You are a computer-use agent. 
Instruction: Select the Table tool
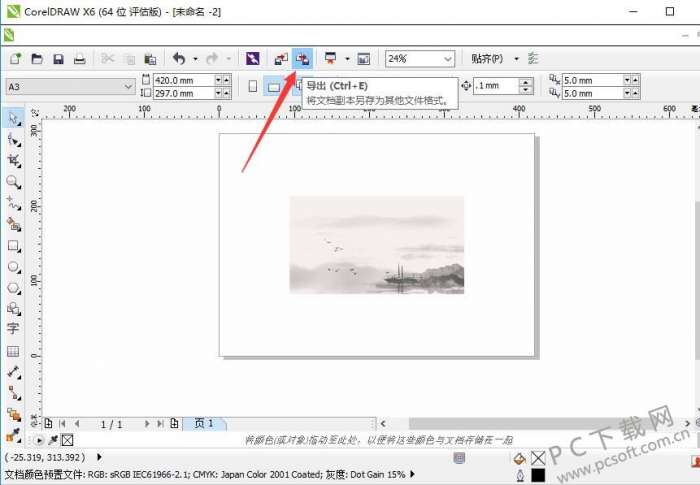click(x=13, y=351)
